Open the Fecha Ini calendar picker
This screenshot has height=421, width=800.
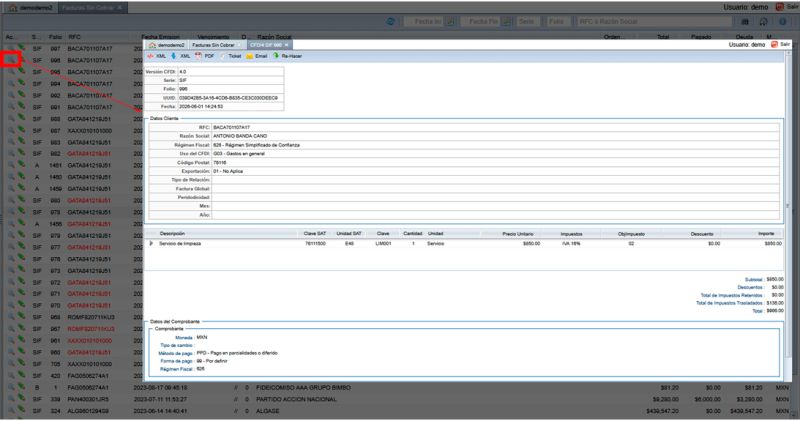pos(451,21)
